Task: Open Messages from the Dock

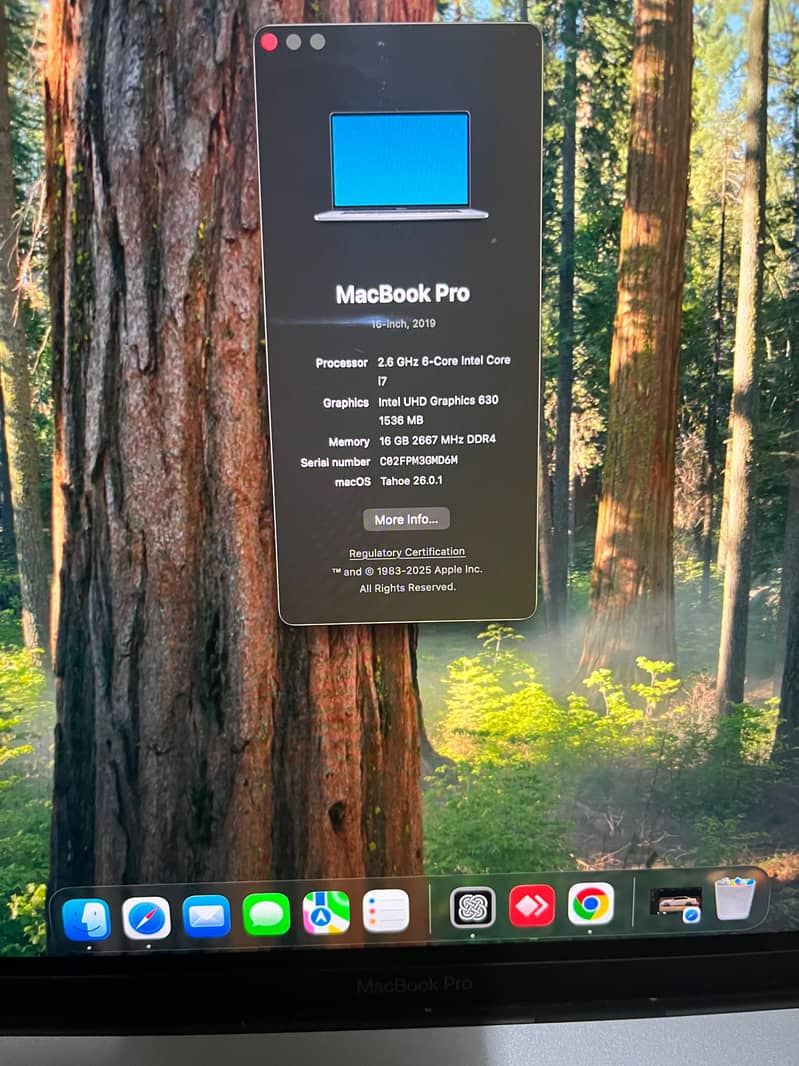Action: [266, 914]
